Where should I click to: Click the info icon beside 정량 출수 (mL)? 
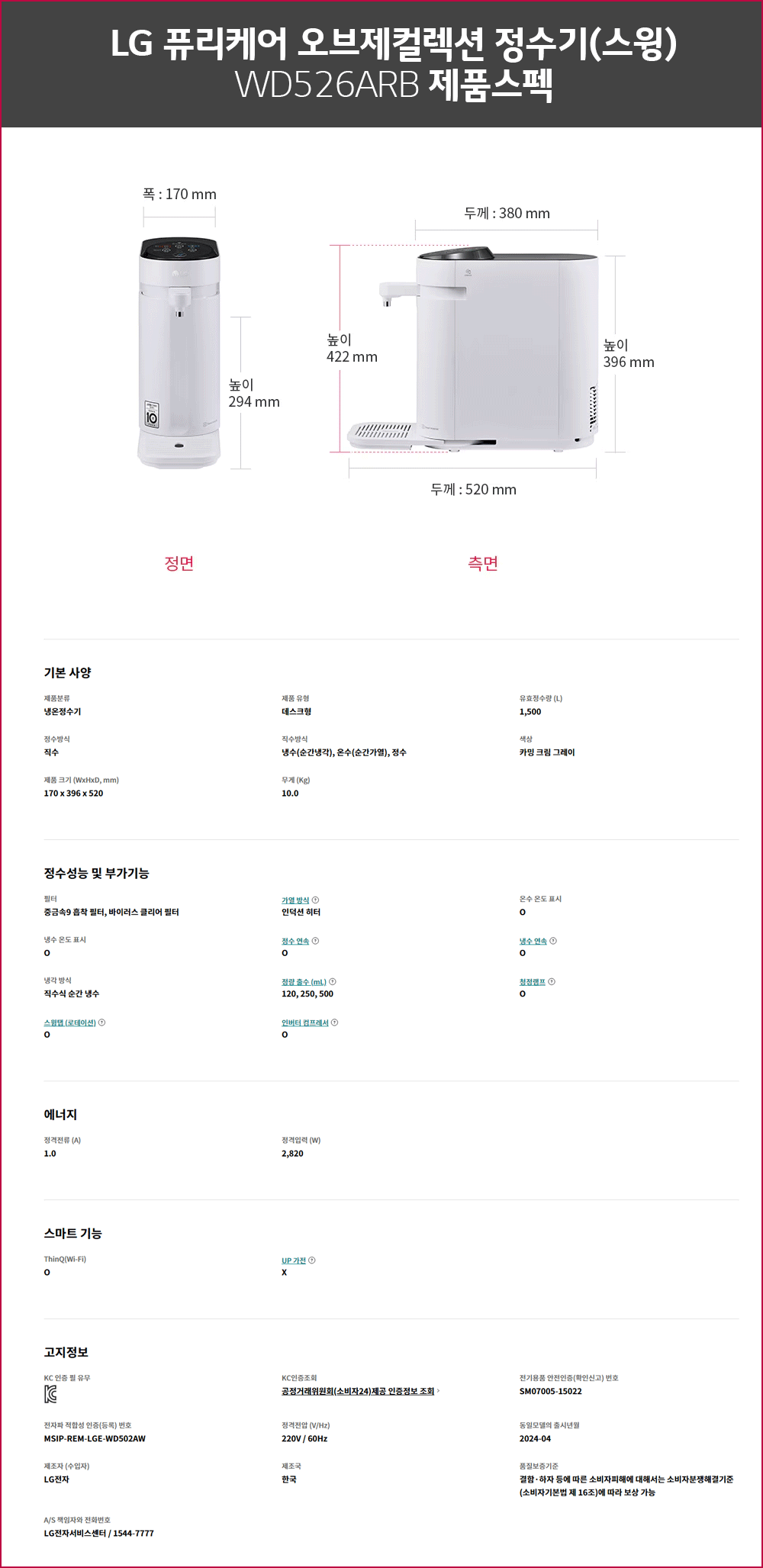[x=333, y=982]
